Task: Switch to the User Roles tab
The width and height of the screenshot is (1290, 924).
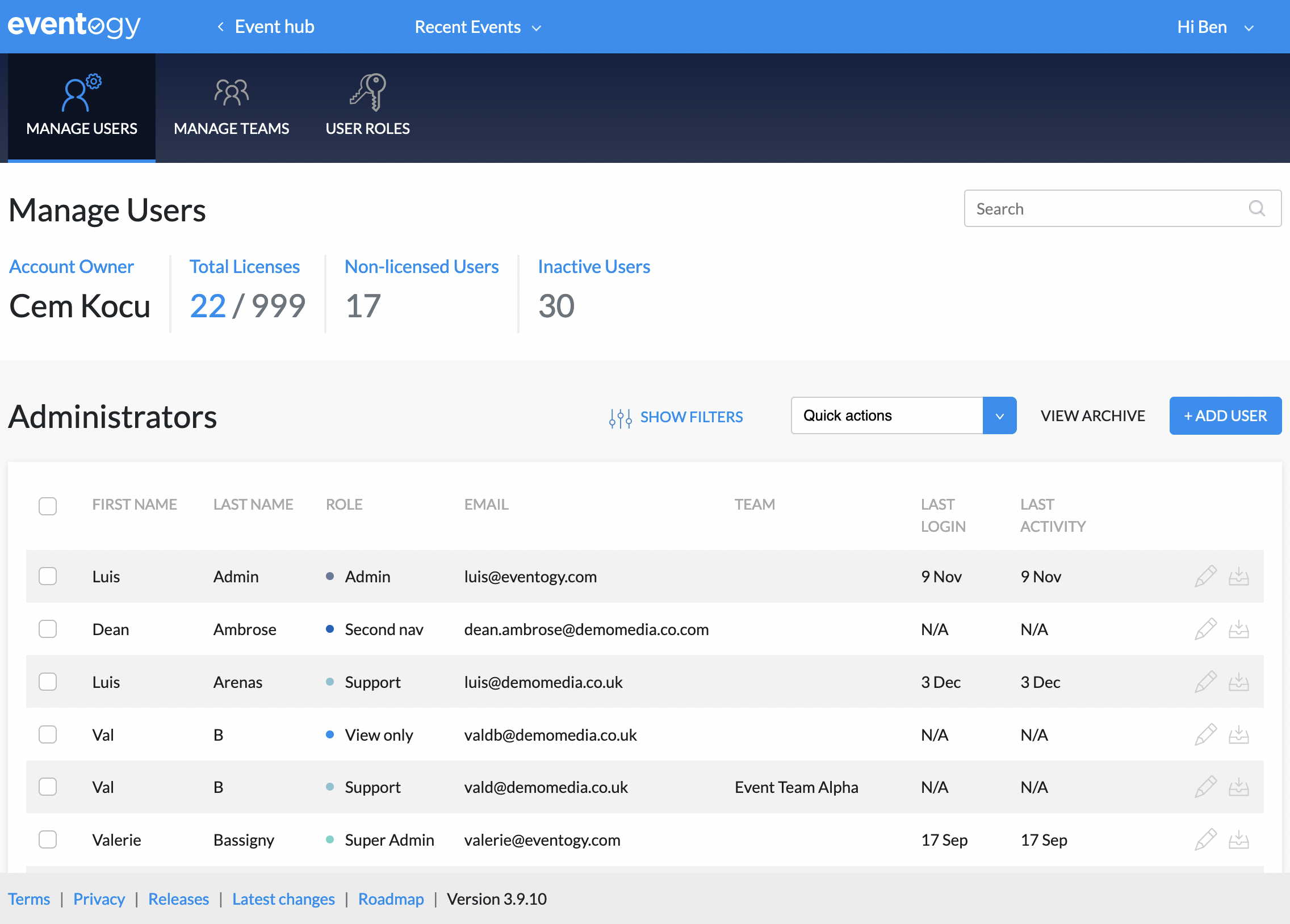Action: [367, 108]
